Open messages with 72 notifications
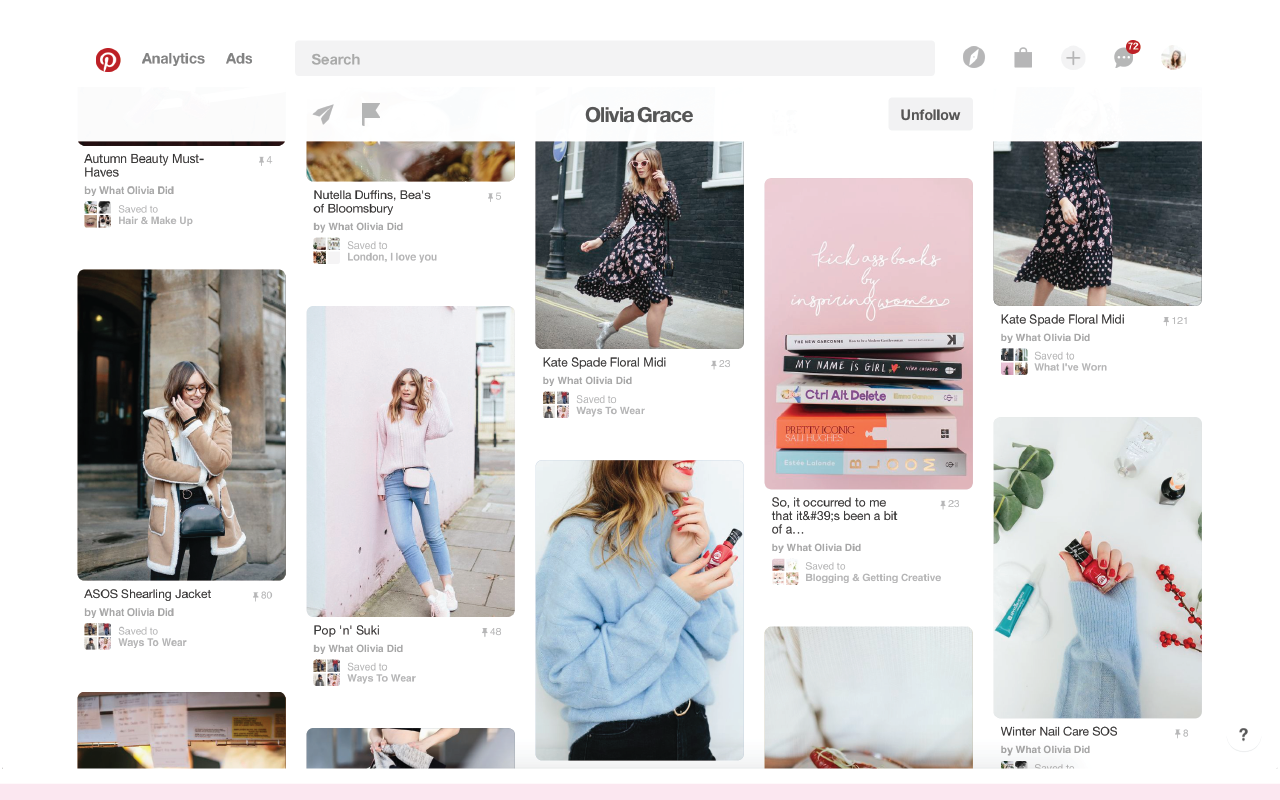The width and height of the screenshot is (1280, 800). coord(1125,57)
